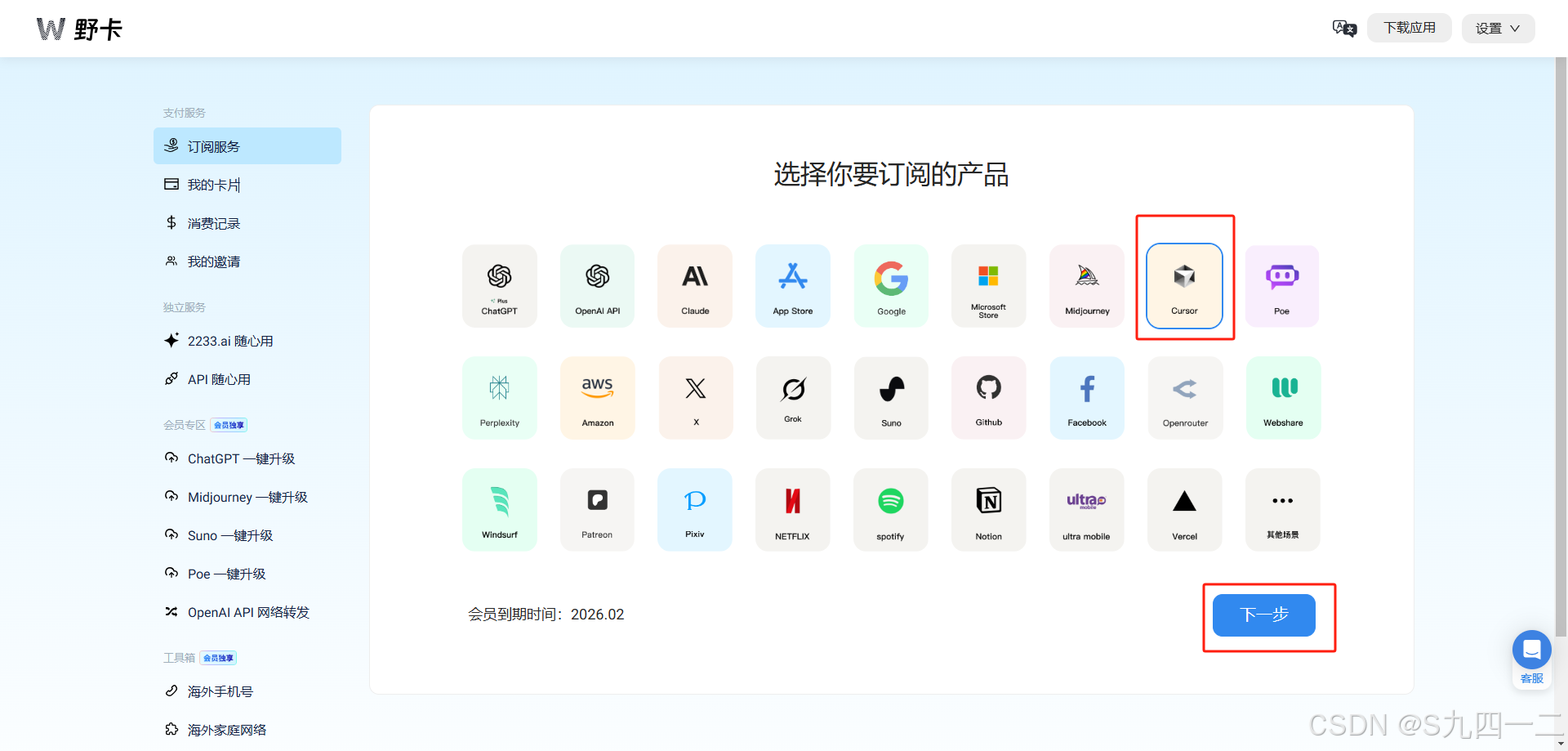The width and height of the screenshot is (1568, 751).
Task: Select the Facebook product tile
Action: coord(1087,398)
